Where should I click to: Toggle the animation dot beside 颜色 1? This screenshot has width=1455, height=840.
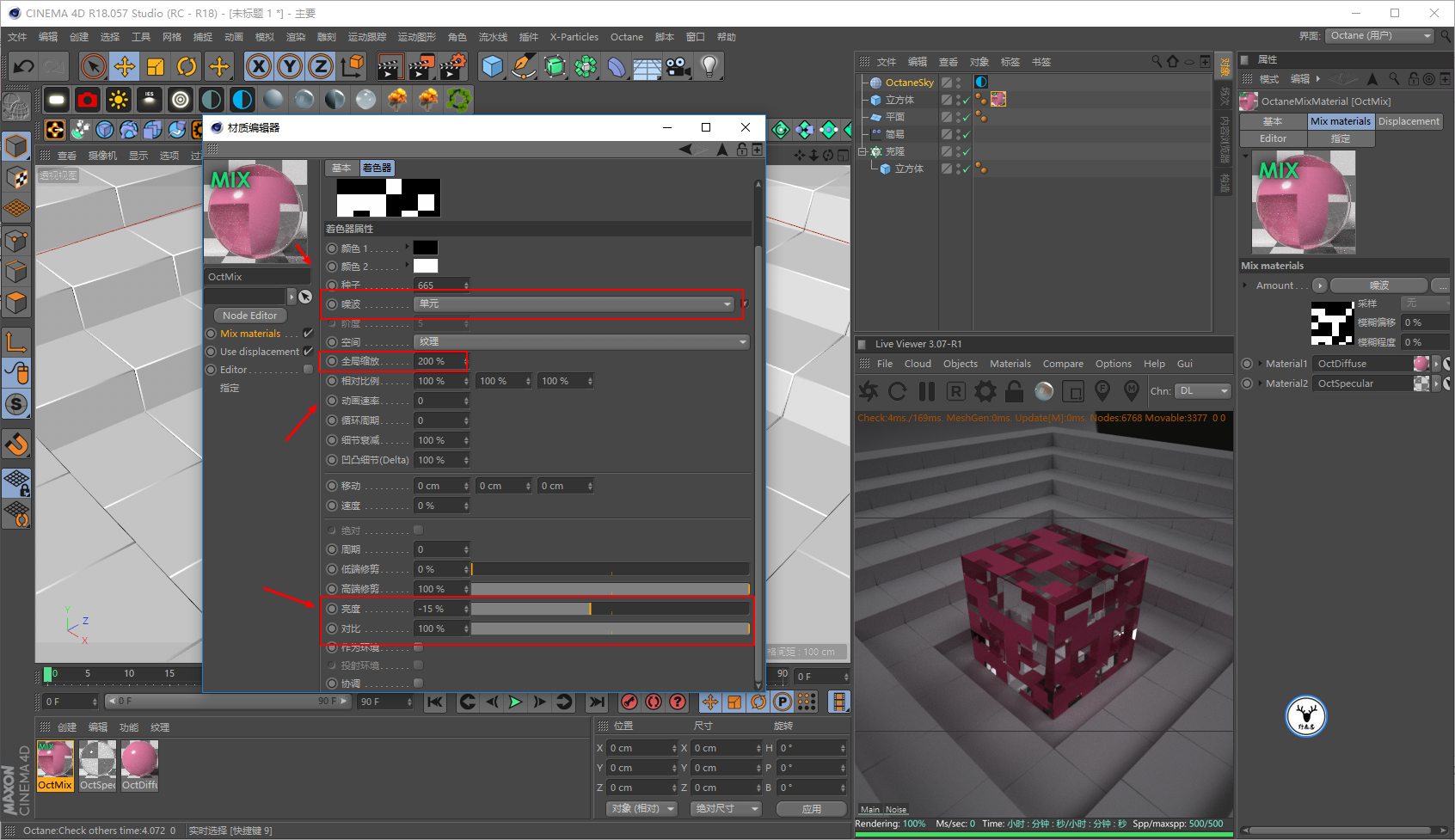pyautogui.click(x=332, y=248)
